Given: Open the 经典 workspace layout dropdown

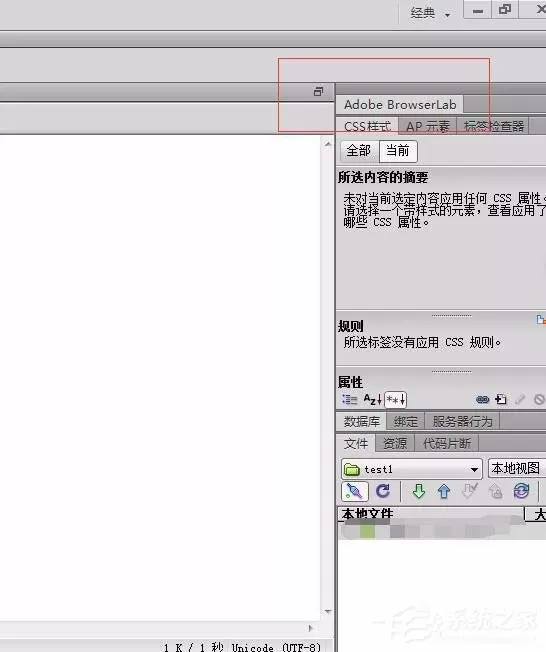Looking at the screenshot, I should (x=430, y=13).
